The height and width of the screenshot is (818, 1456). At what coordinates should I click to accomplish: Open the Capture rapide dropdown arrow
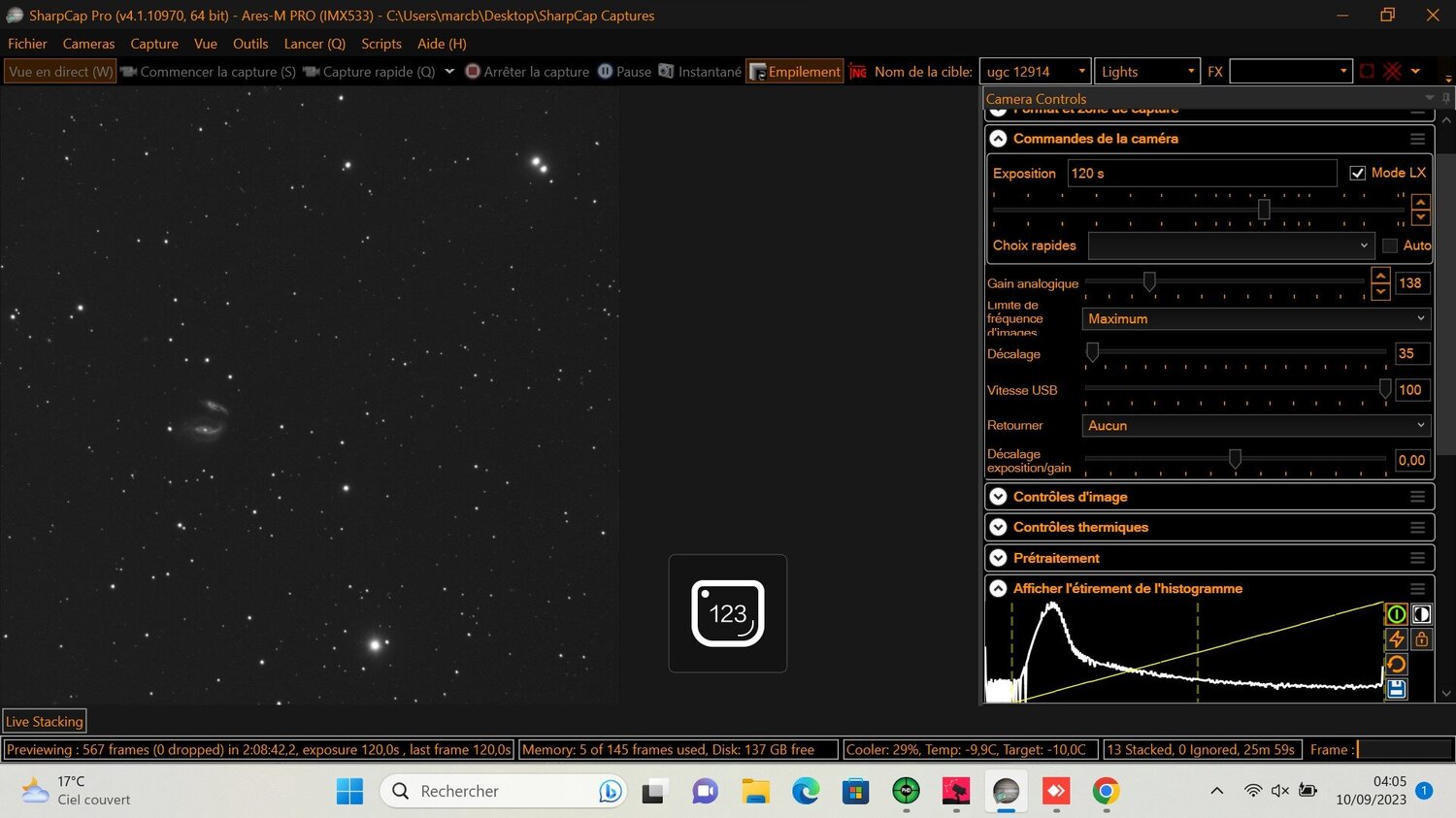(x=449, y=72)
